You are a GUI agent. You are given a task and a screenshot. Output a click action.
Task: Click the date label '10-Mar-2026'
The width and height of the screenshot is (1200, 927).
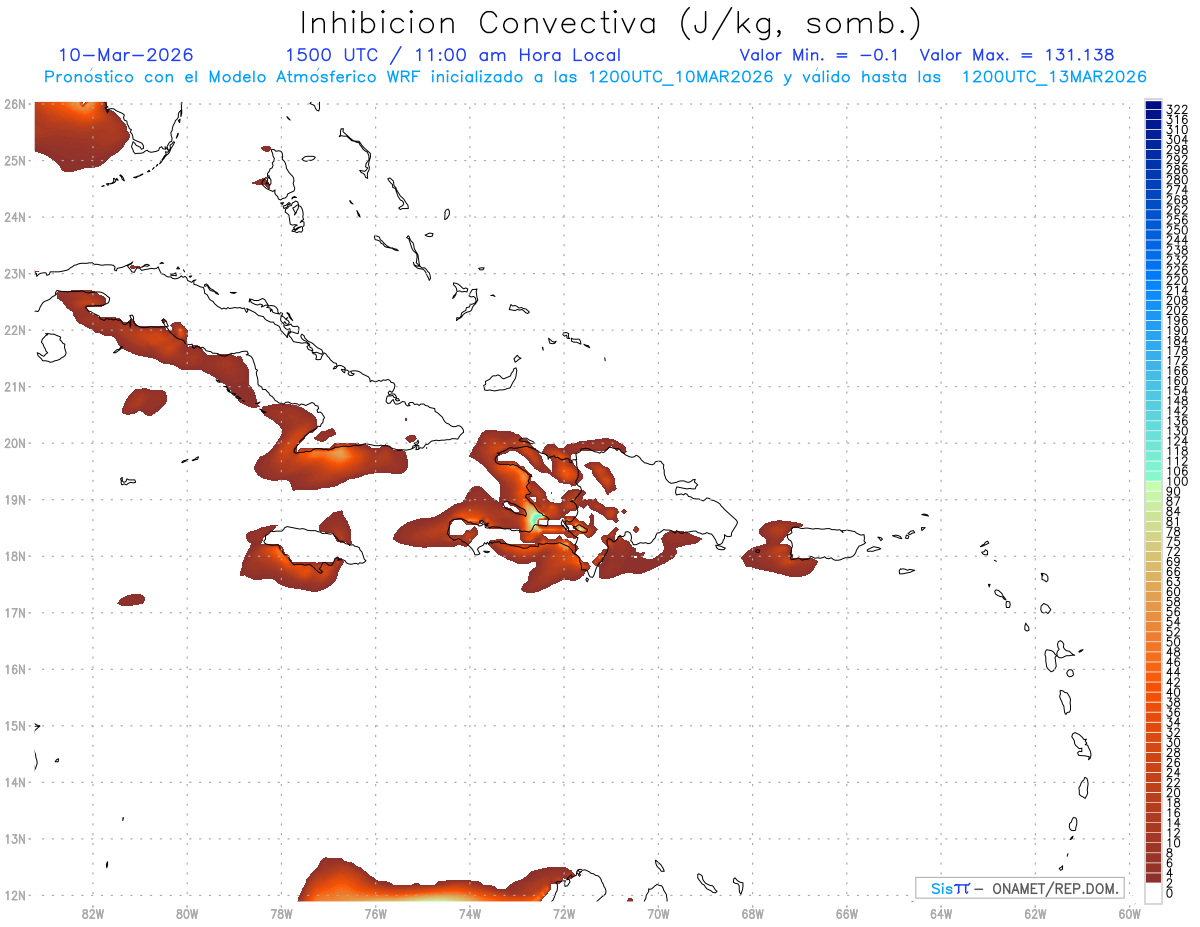126,55
